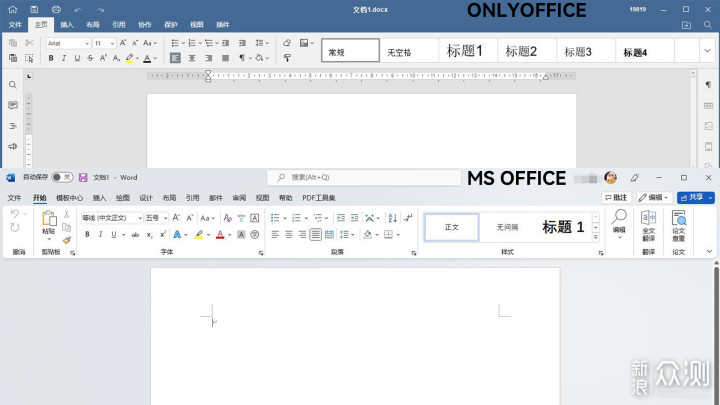Open ONLYOFFICE search in left sidebar

click(13, 85)
